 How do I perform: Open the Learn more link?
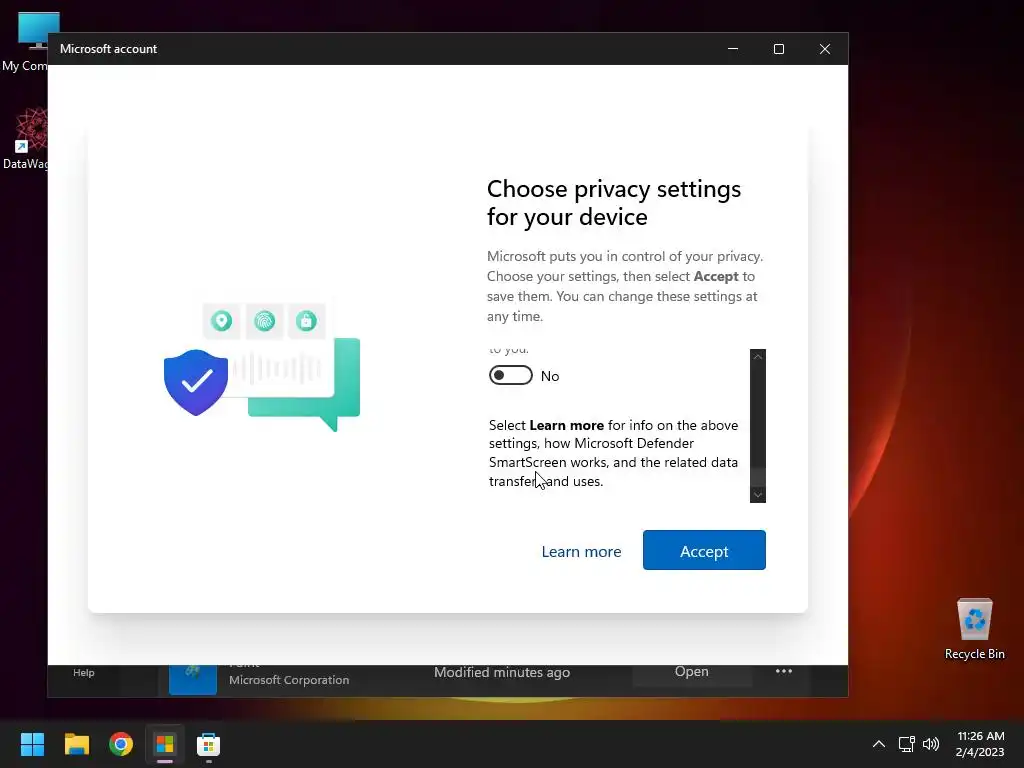581,552
